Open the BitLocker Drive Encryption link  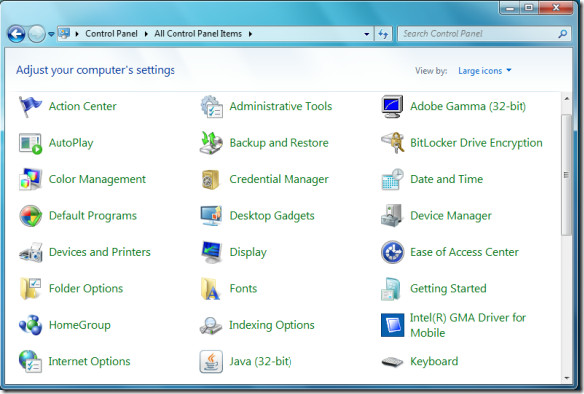coord(476,143)
